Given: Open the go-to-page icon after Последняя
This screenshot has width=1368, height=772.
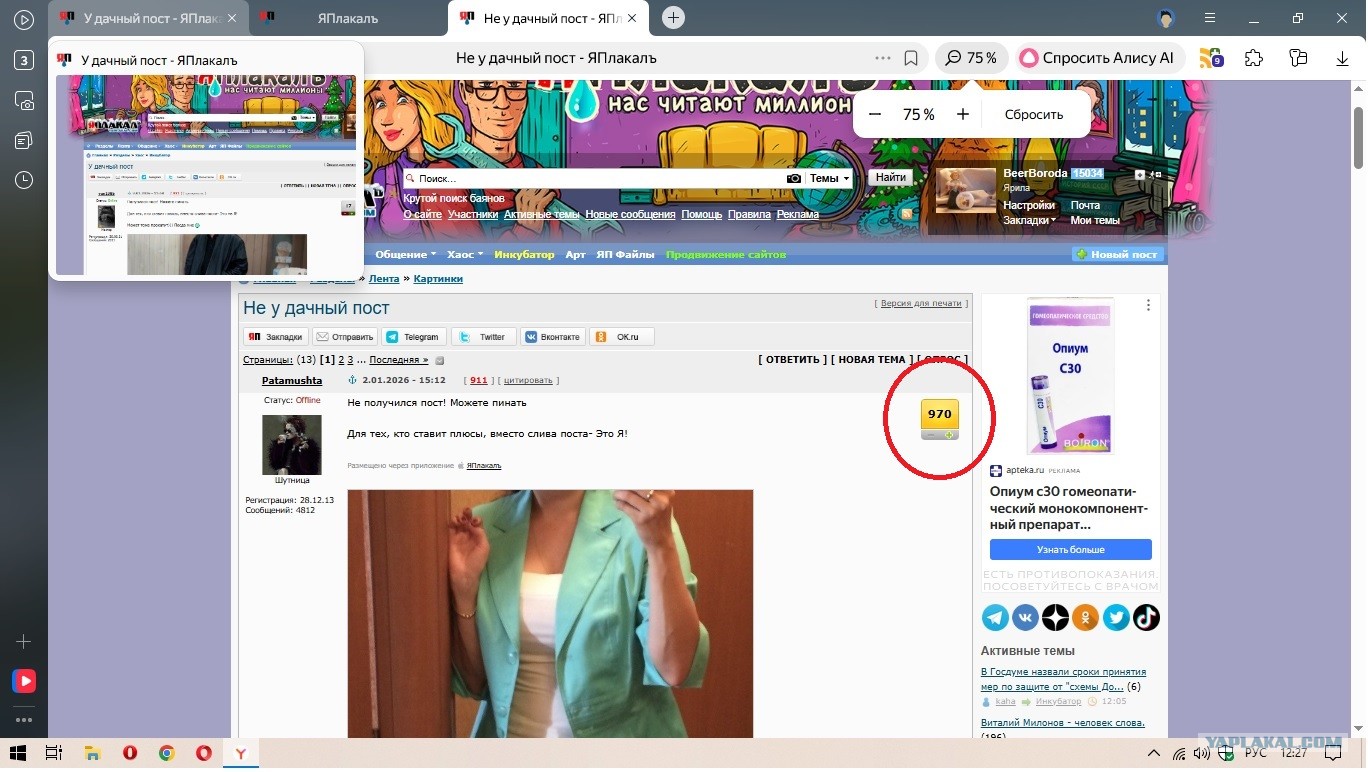Looking at the screenshot, I should 439,360.
